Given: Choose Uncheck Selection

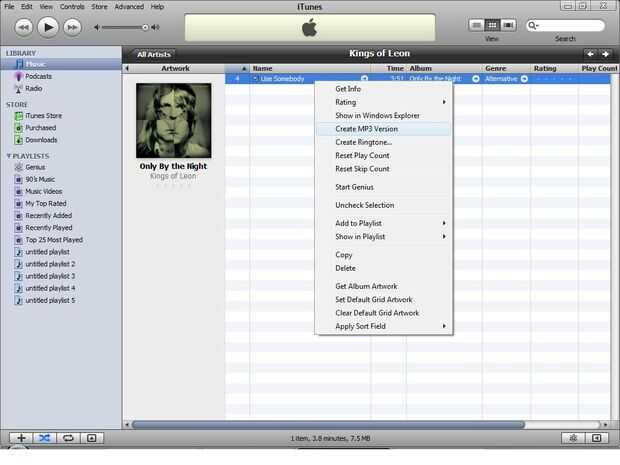Looking at the screenshot, I should [x=384, y=205].
